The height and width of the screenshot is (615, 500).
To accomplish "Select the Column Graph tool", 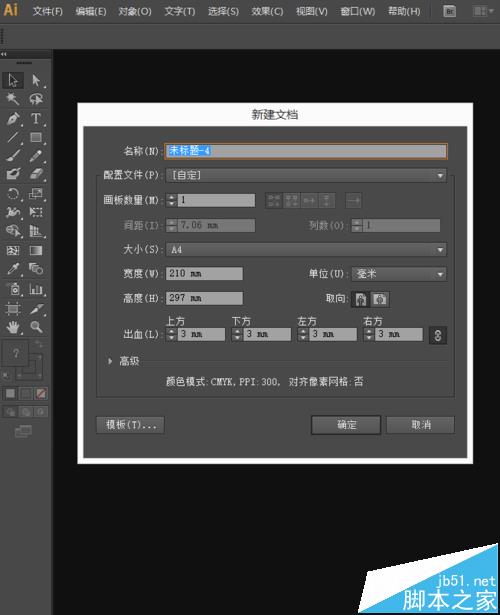I will coord(36,289).
